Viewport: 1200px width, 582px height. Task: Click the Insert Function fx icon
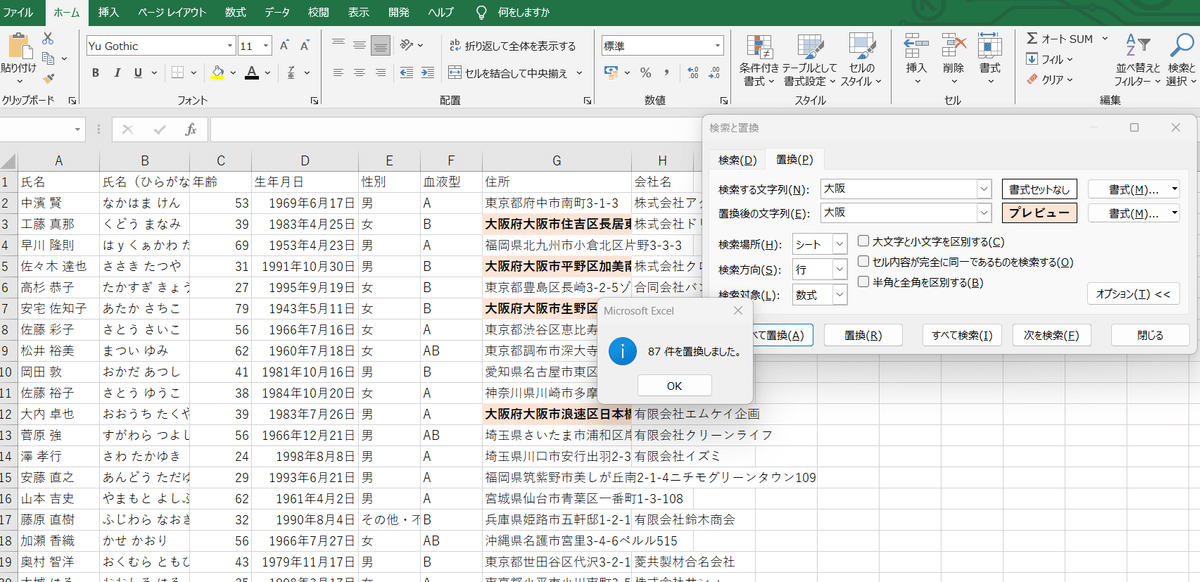click(x=190, y=130)
